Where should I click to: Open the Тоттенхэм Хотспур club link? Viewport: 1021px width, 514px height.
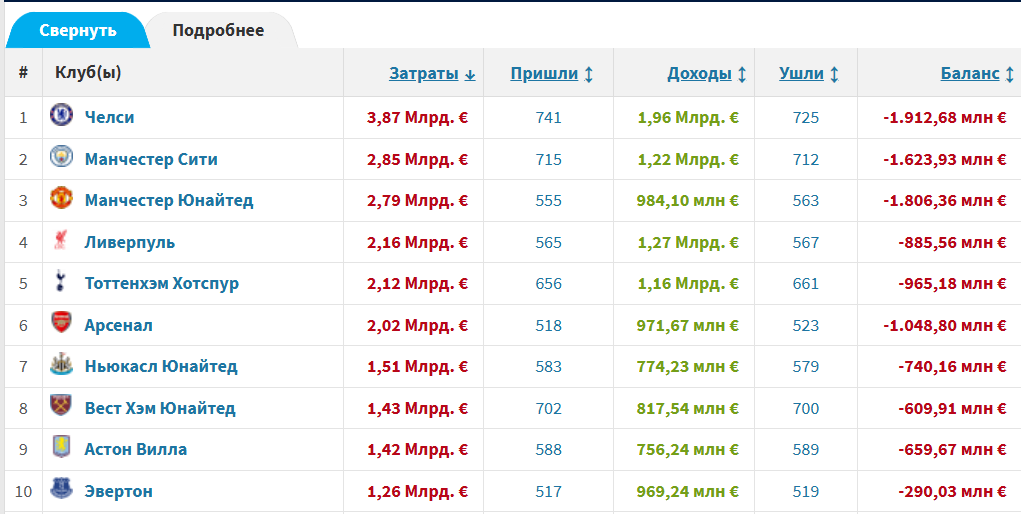[x=161, y=283]
